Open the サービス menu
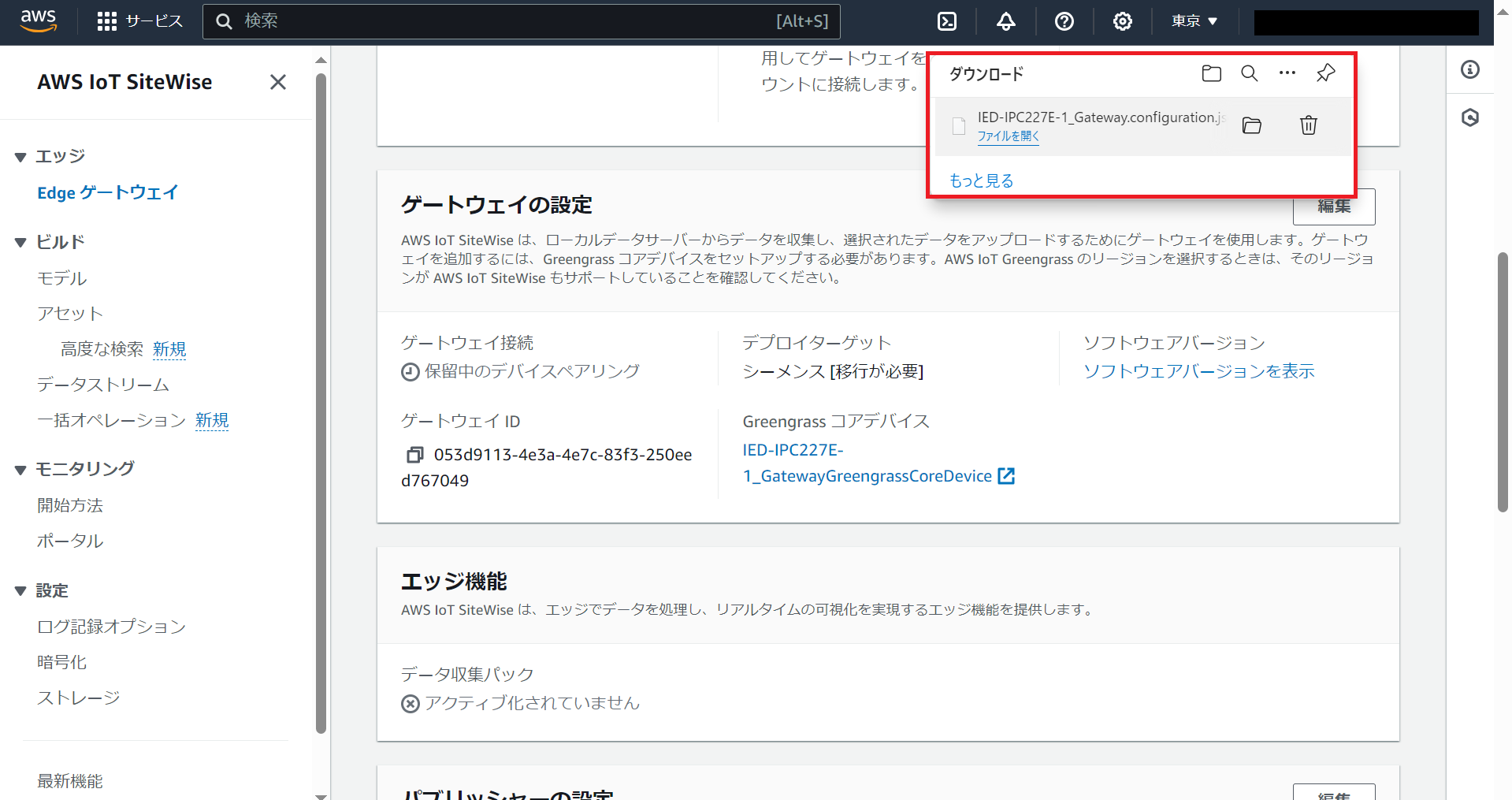 point(140,21)
